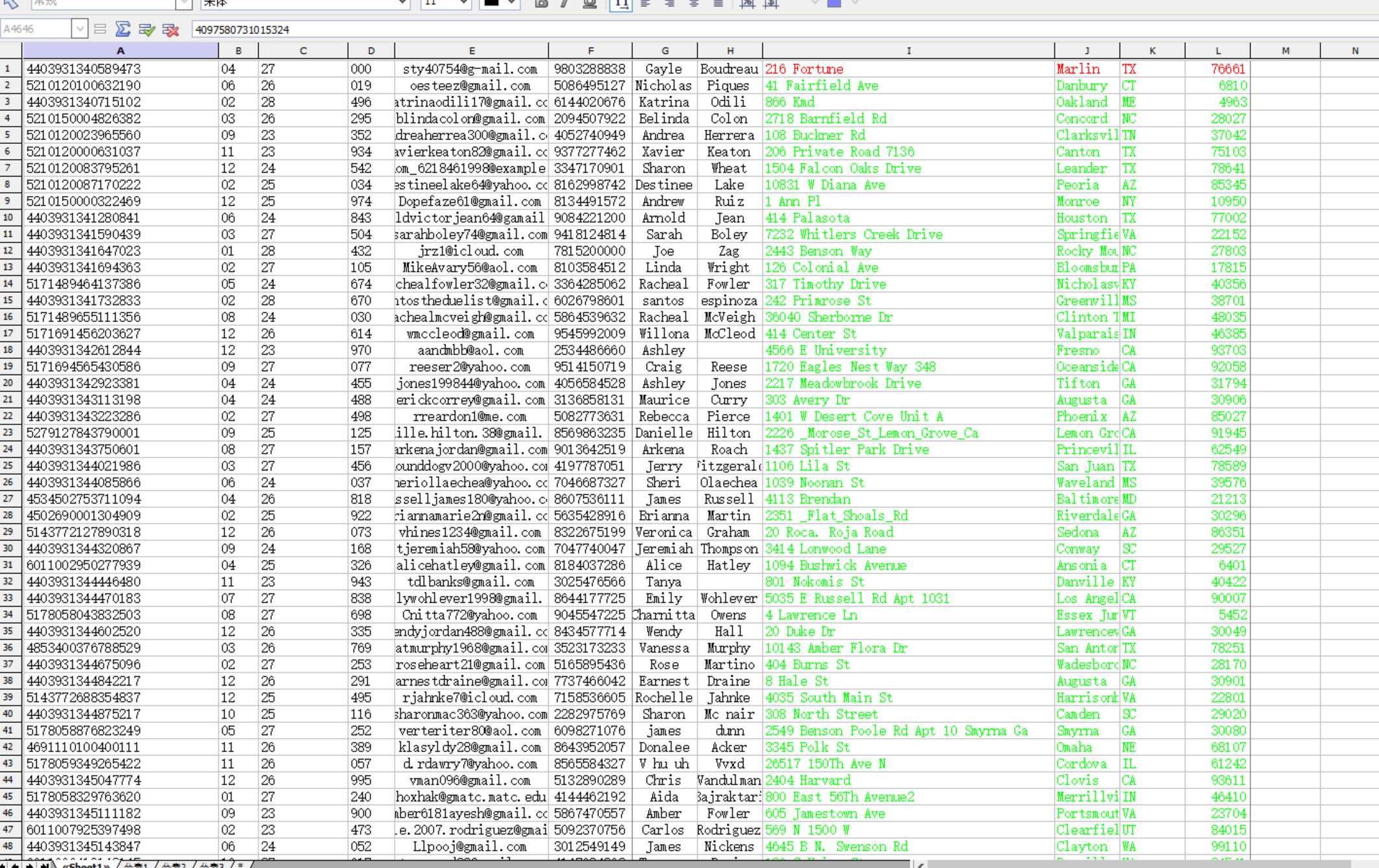
Task: Click first name cell Rochelle
Action: point(665,697)
